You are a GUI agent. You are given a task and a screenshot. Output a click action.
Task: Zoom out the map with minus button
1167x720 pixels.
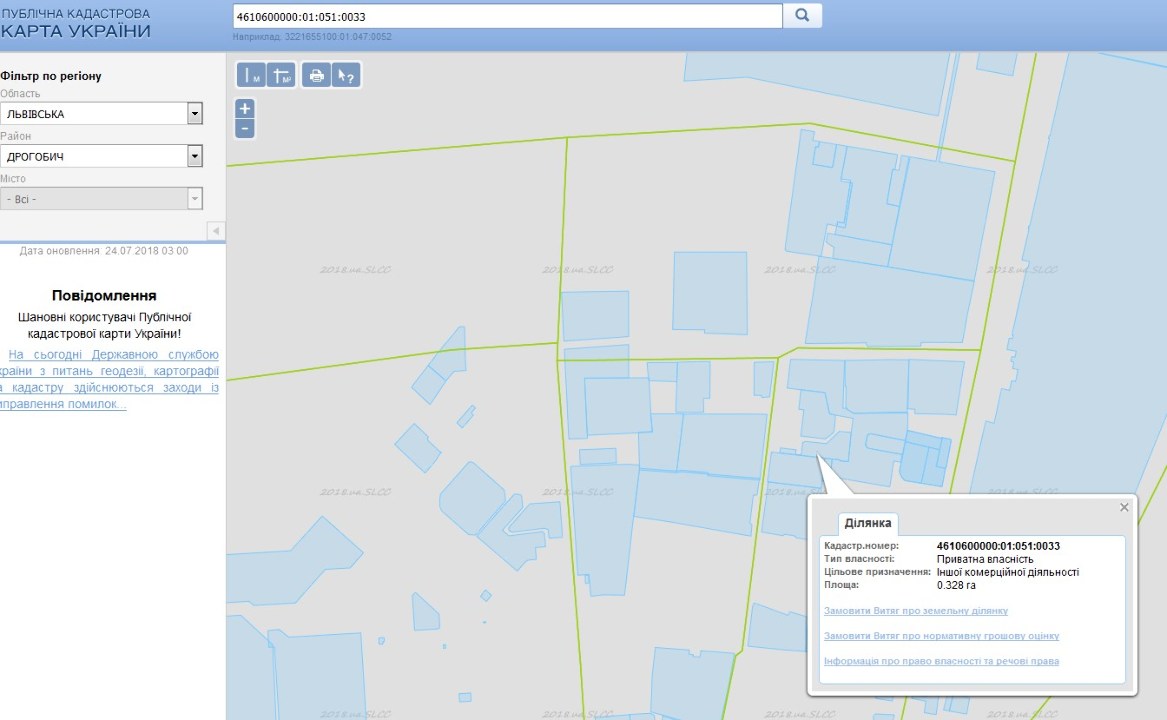click(x=245, y=129)
